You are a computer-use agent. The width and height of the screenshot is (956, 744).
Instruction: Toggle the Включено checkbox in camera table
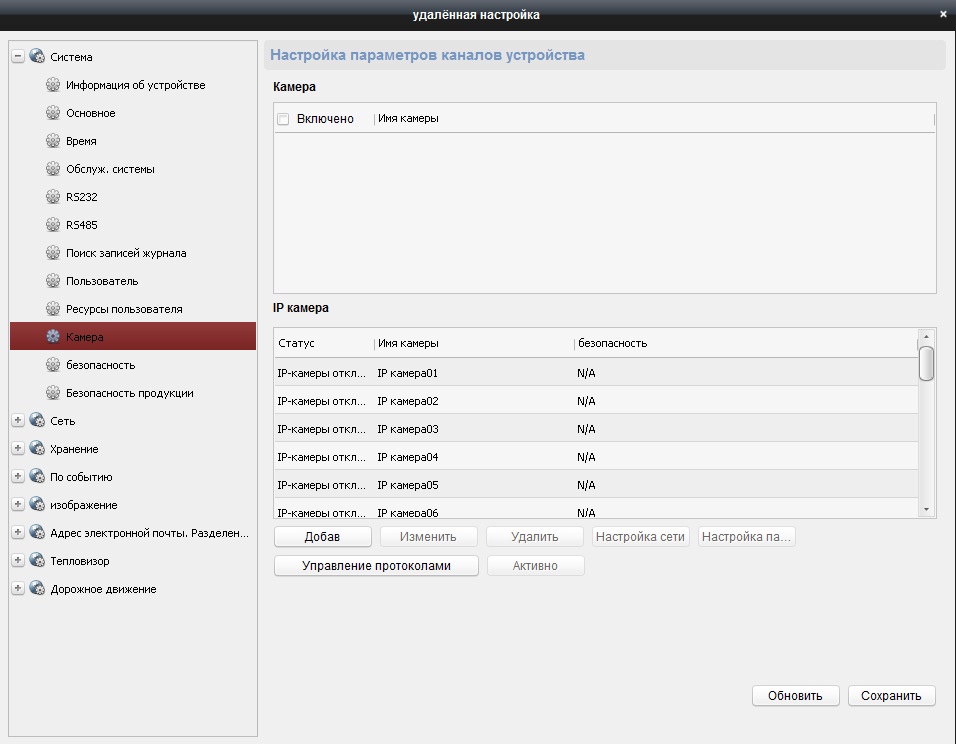click(x=283, y=119)
